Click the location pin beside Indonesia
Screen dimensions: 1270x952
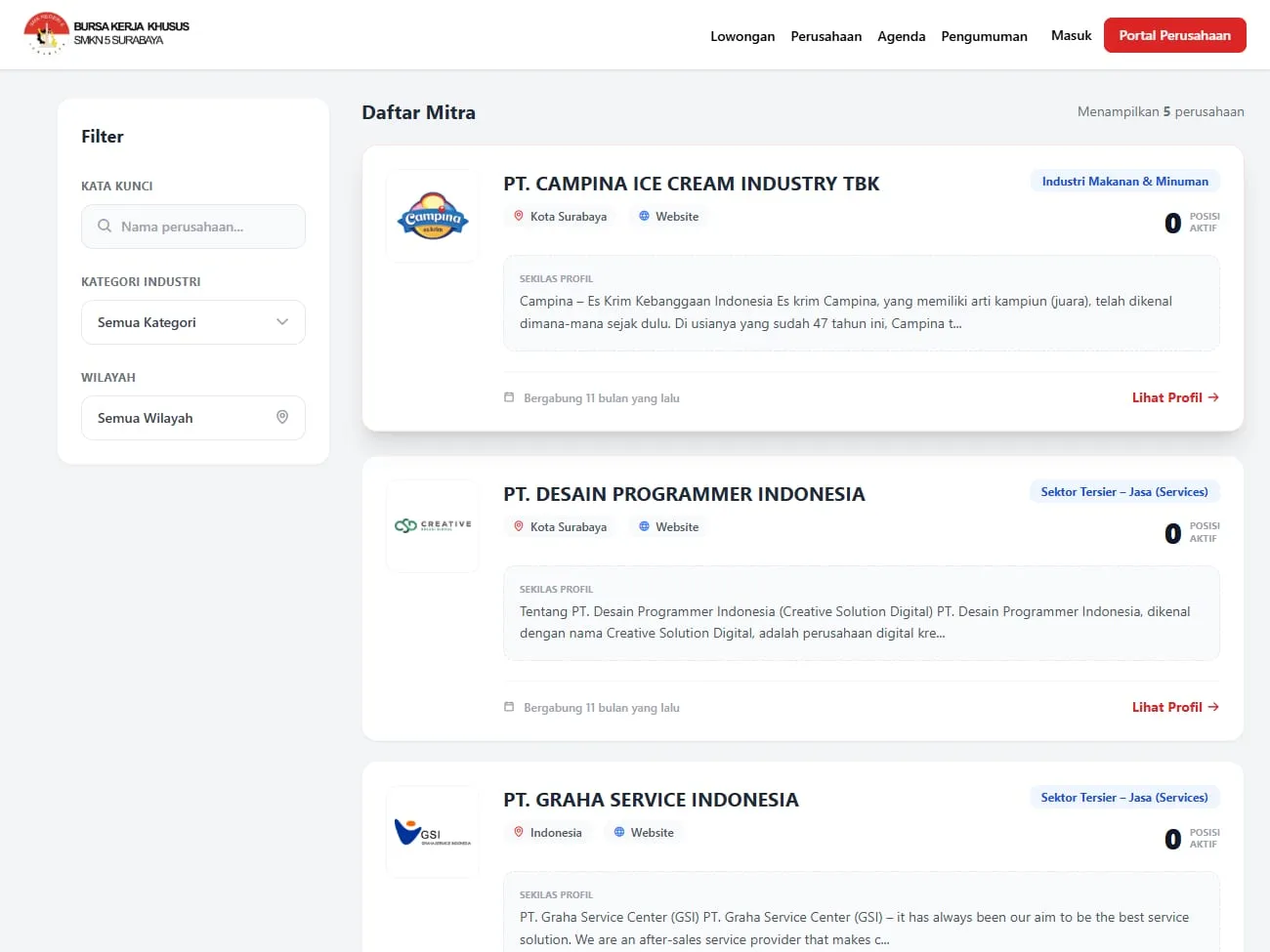pos(519,833)
